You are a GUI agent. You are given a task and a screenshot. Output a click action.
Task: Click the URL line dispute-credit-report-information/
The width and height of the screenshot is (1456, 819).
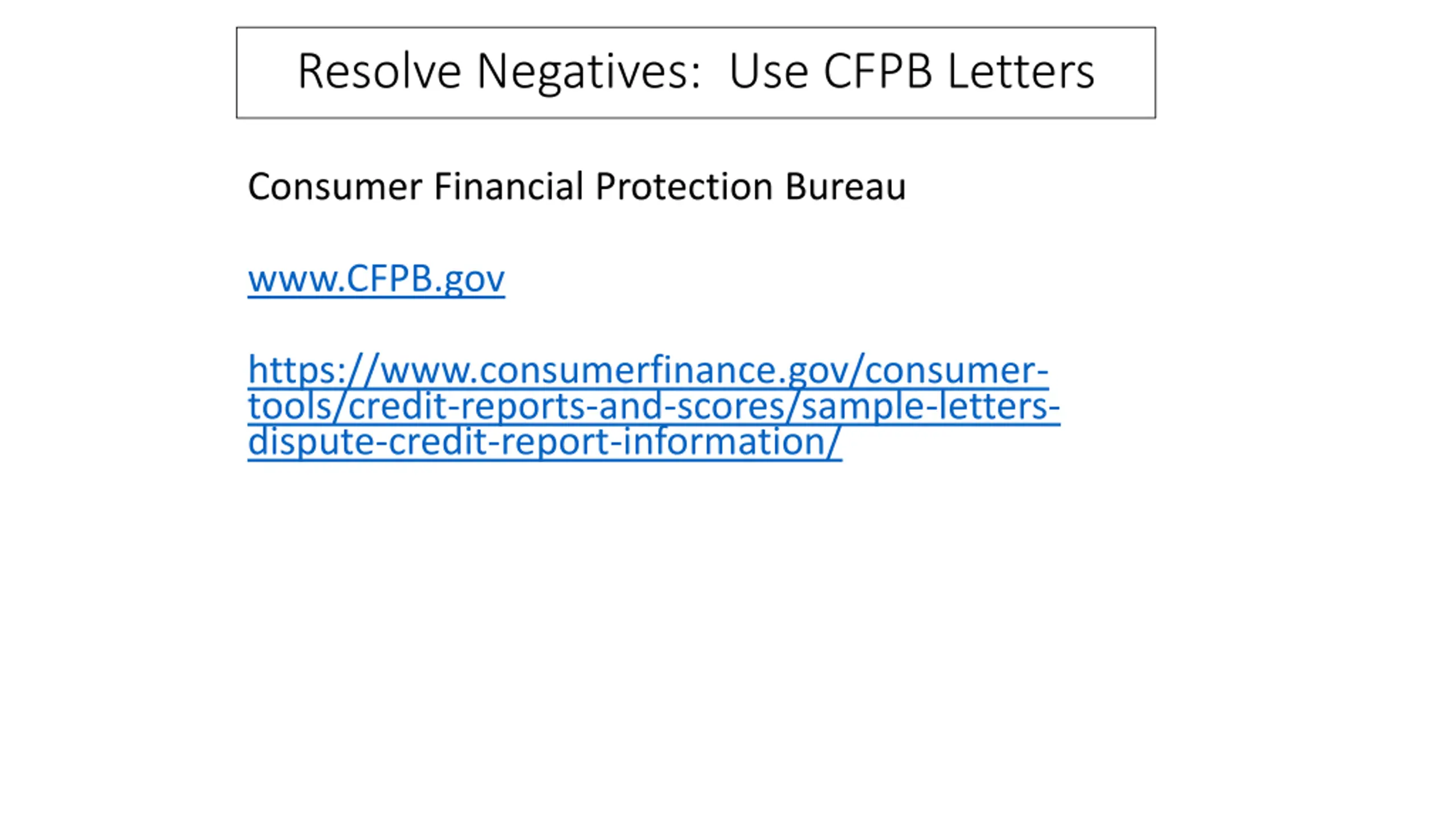coord(544,442)
